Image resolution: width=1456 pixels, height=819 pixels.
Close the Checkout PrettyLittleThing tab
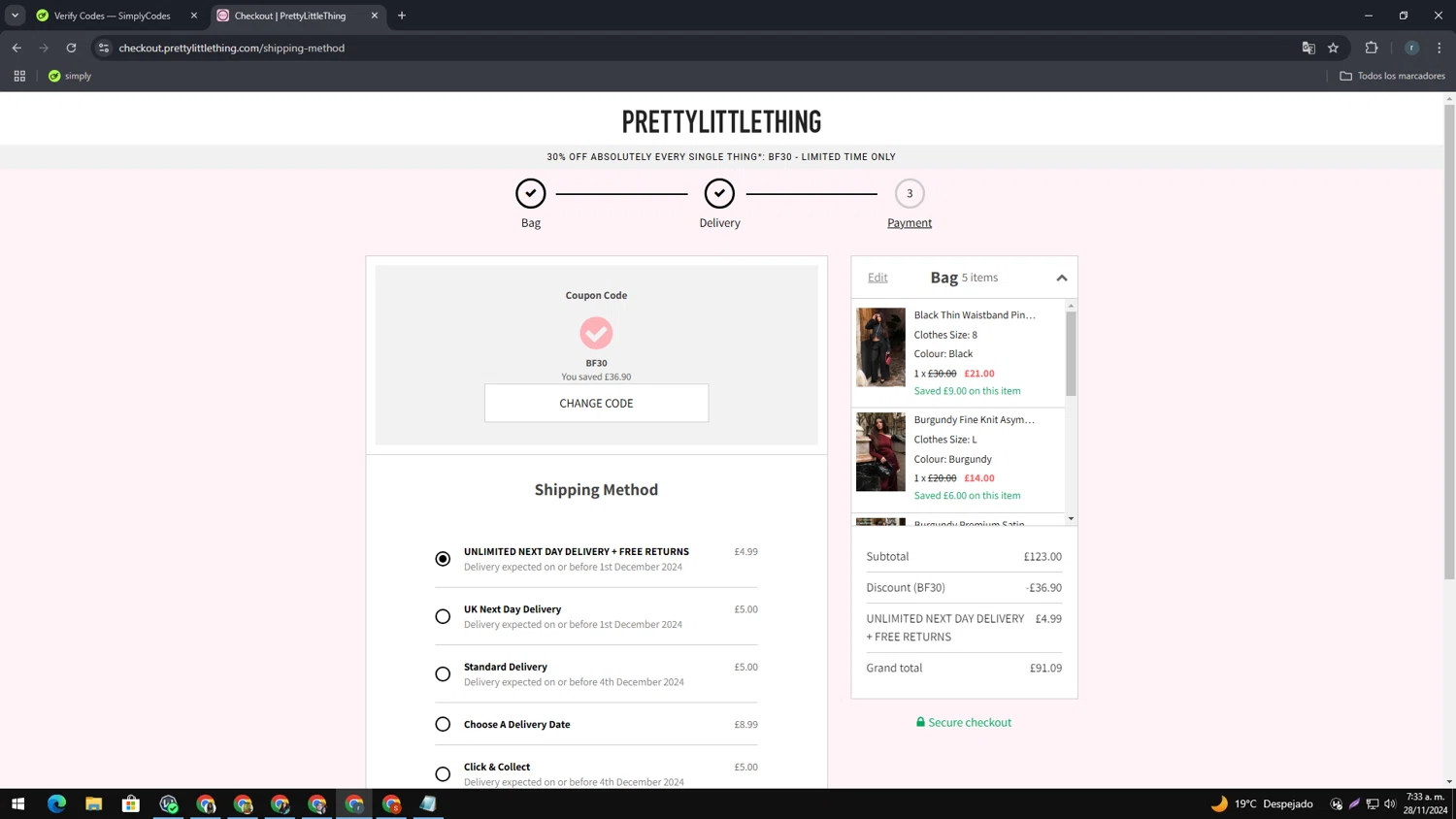(375, 16)
